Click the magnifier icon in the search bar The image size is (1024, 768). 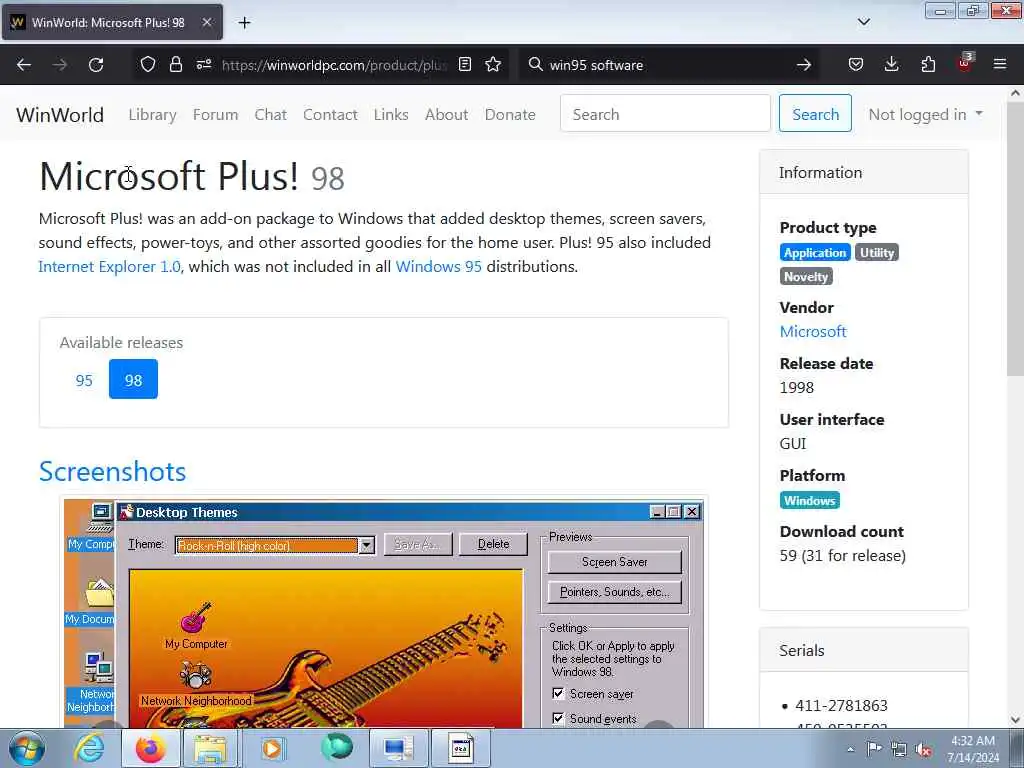point(536,64)
